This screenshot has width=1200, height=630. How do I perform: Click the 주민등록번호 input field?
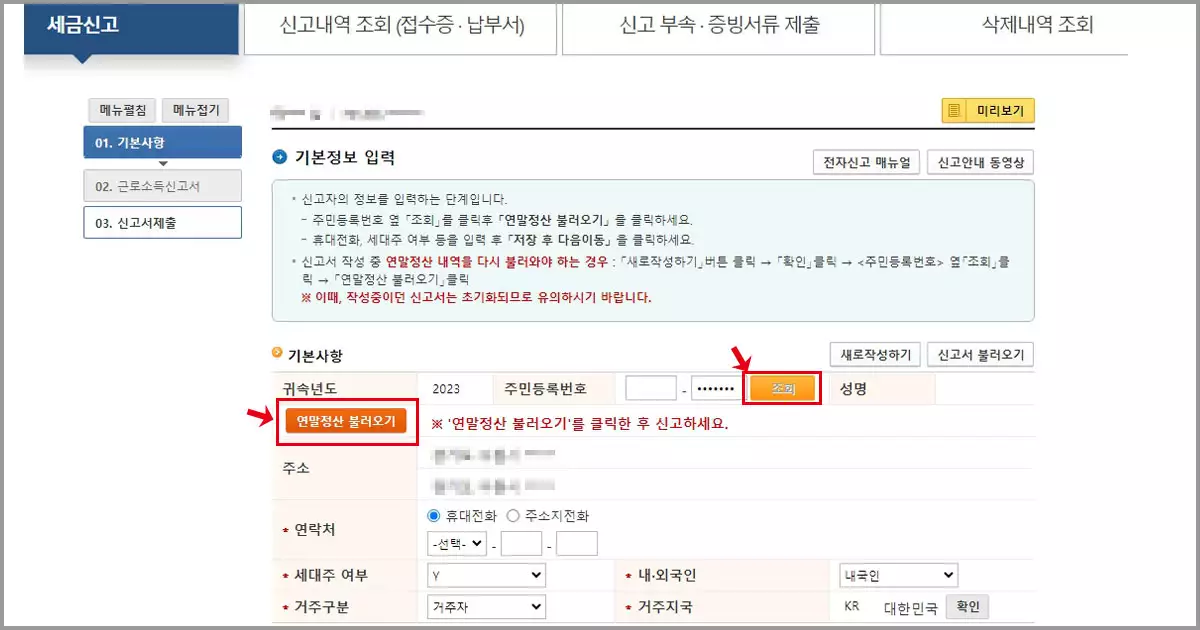click(651, 387)
